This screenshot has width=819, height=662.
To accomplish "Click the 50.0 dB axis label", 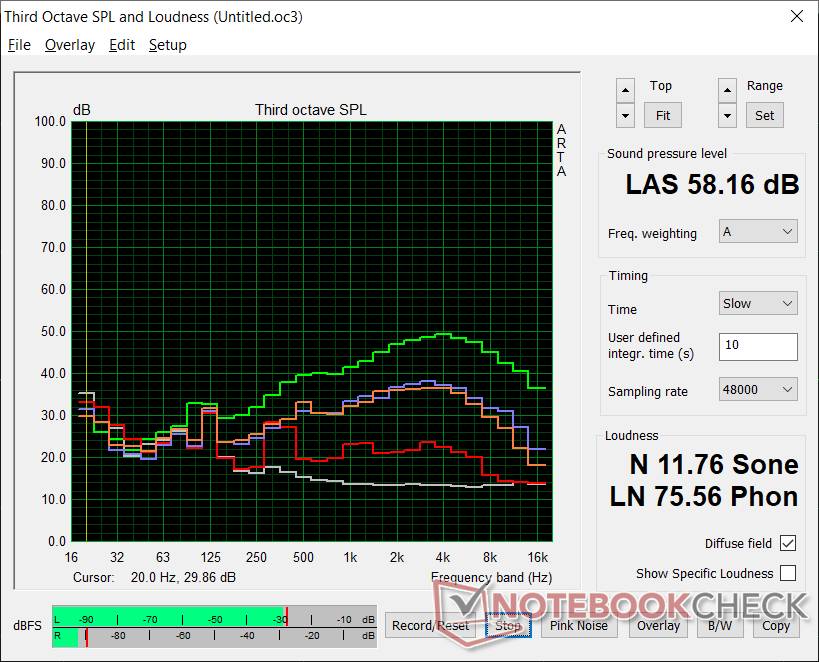I will [53, 332].
